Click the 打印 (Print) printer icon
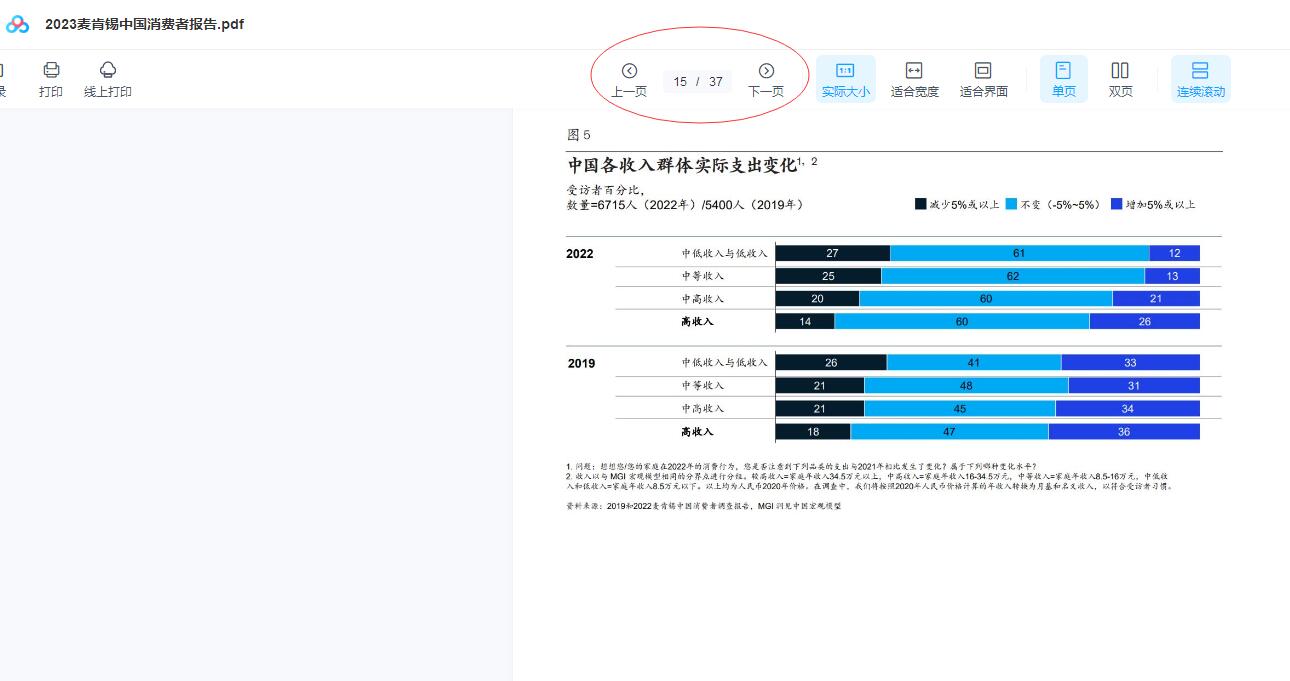 51,70
